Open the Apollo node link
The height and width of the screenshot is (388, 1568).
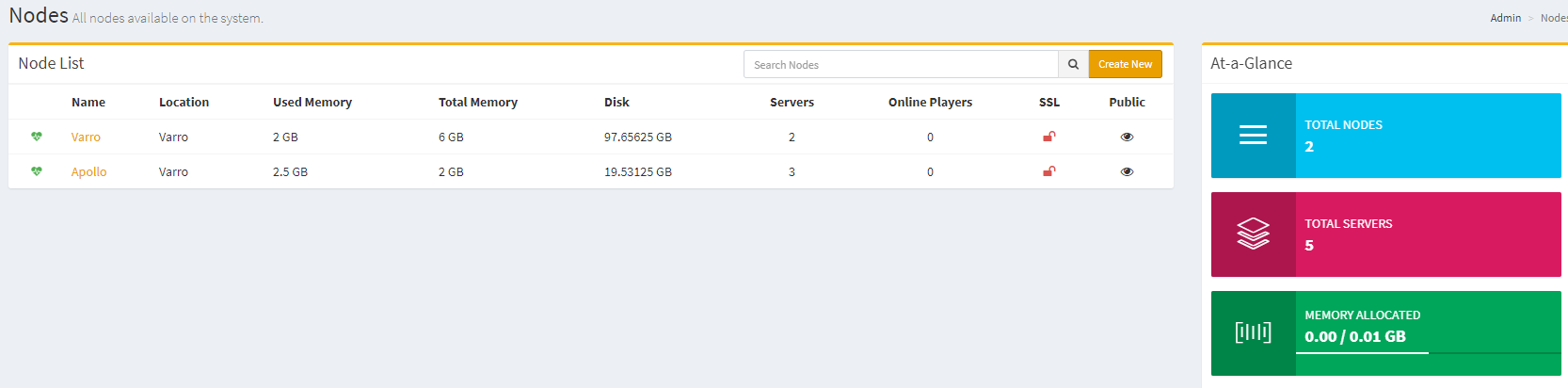point(88,171)
